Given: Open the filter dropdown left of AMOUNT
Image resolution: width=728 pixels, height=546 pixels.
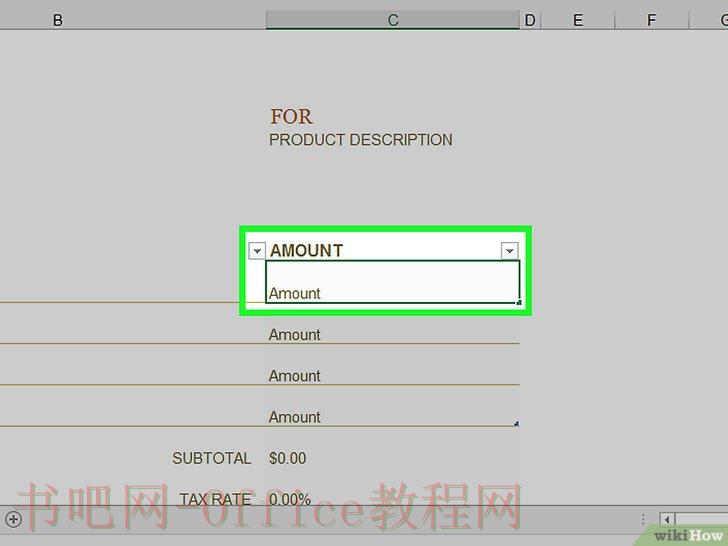Looking at the screenshot, I should [257, 251].
